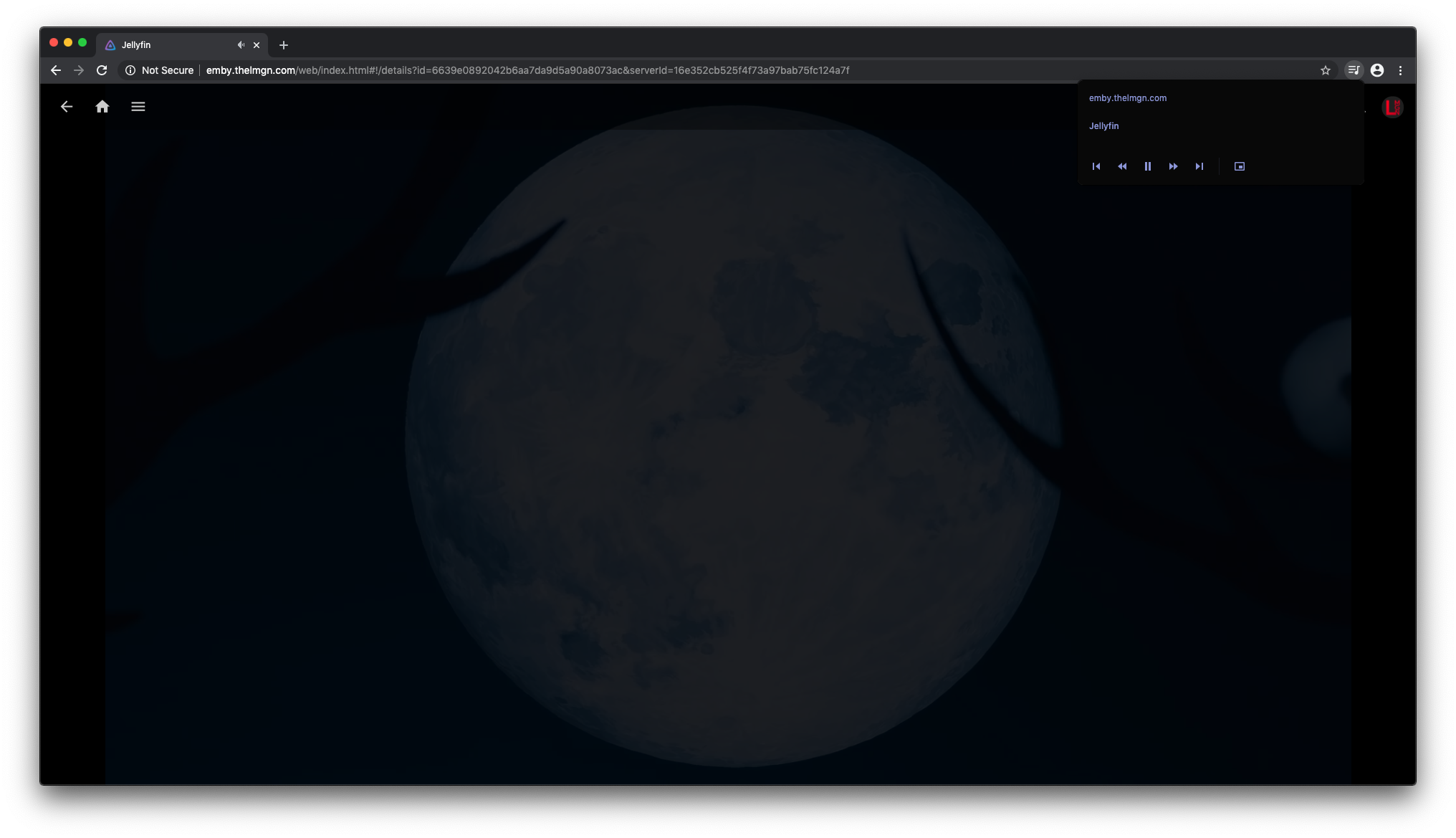1456x838 pixels.
Task: Open Chrome's profile icon
Action: 1377,70
